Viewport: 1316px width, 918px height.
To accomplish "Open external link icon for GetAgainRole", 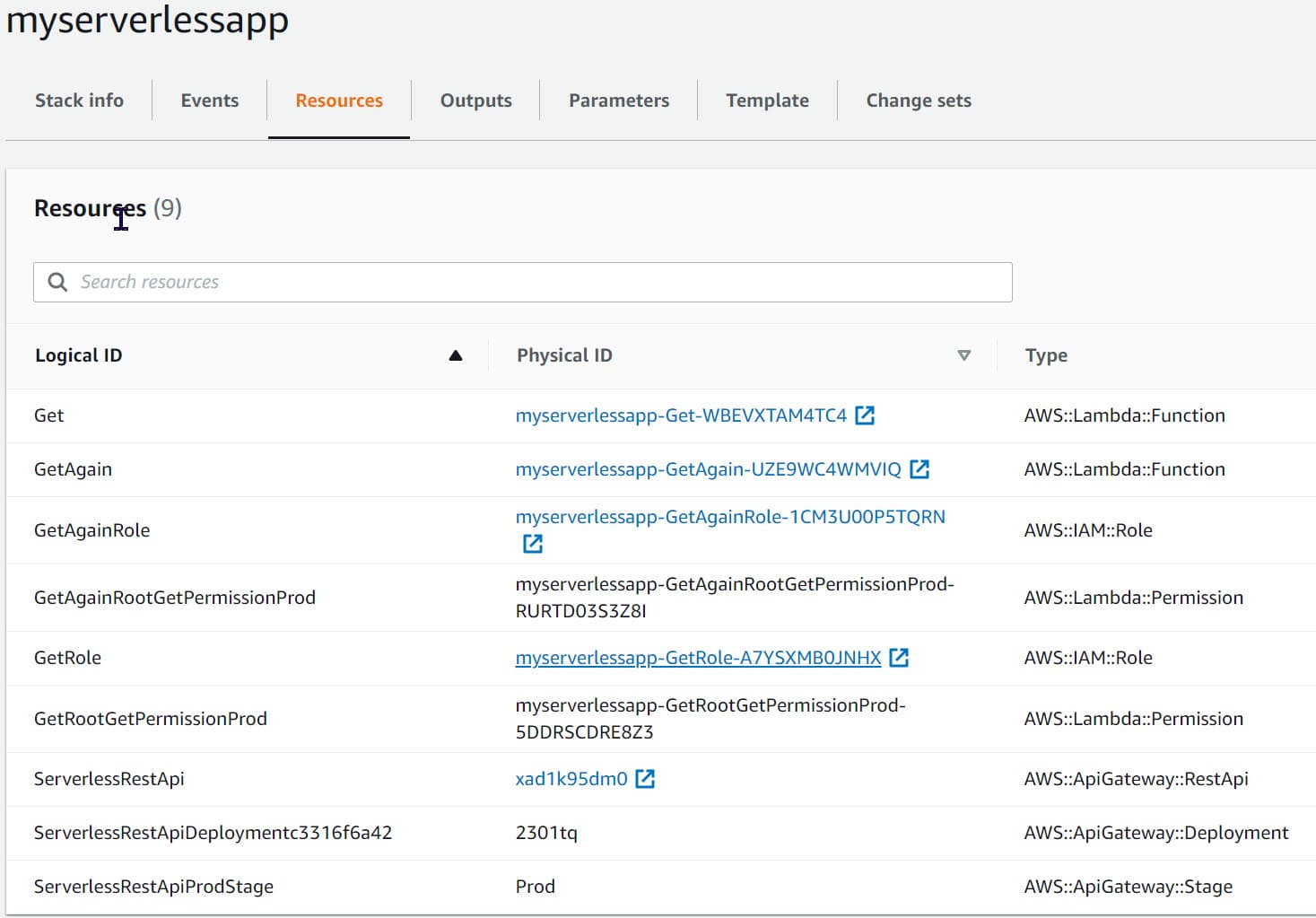I will pos(533,544).
